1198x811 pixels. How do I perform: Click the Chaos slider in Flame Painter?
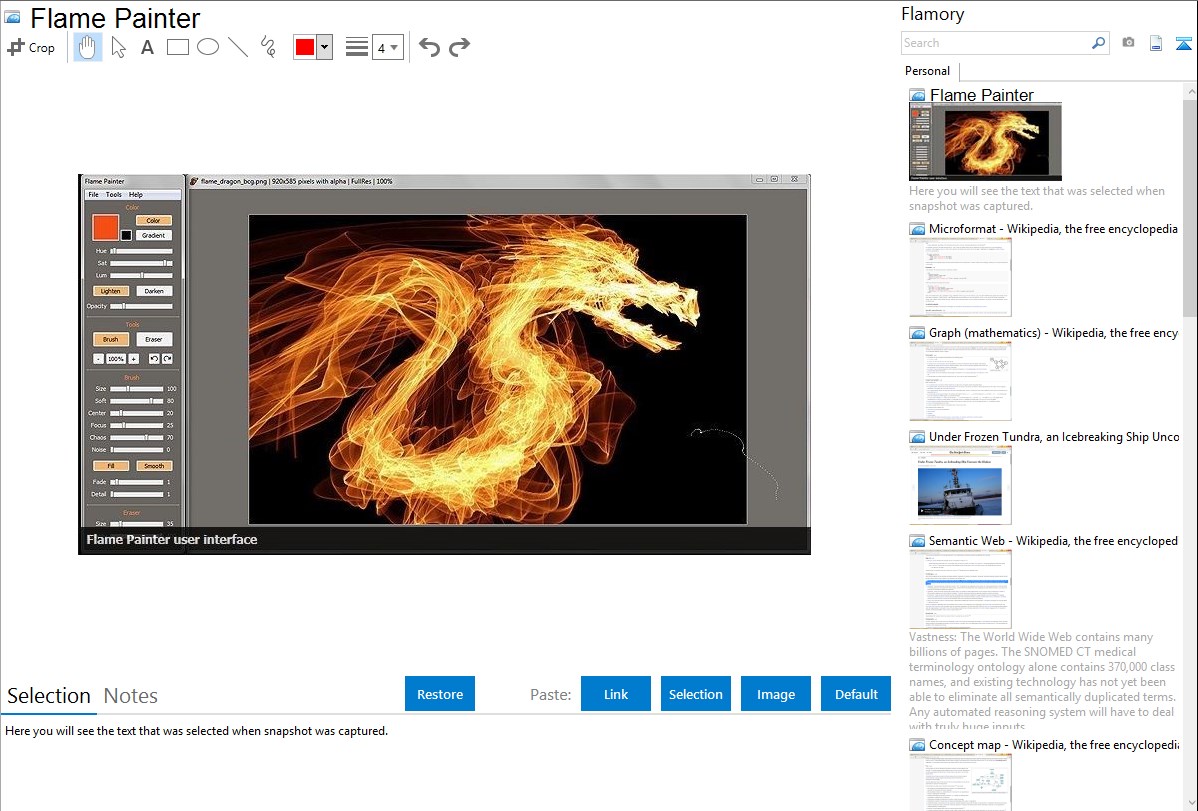pyautogui.click(x=137, y=437)
